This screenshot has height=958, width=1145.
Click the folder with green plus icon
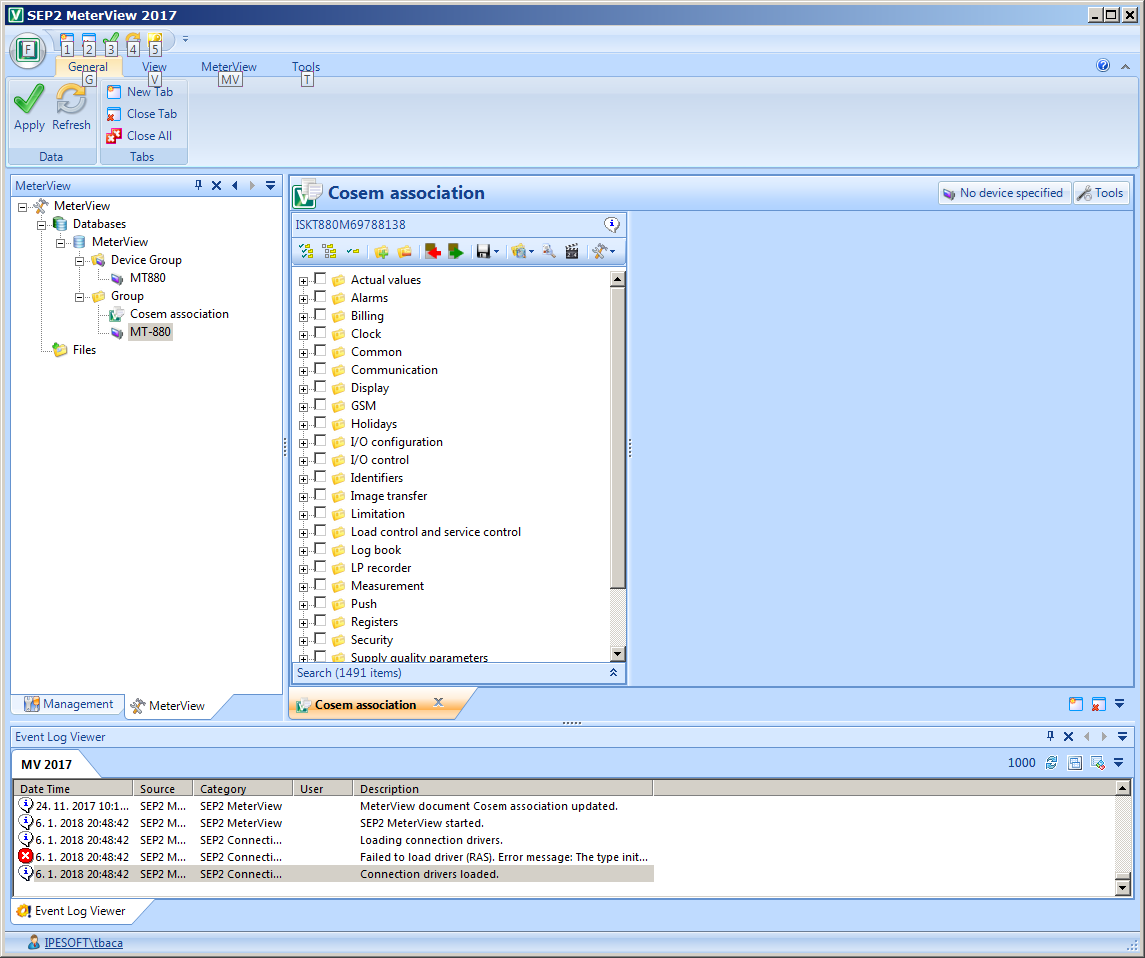click(x=381, y=252)
